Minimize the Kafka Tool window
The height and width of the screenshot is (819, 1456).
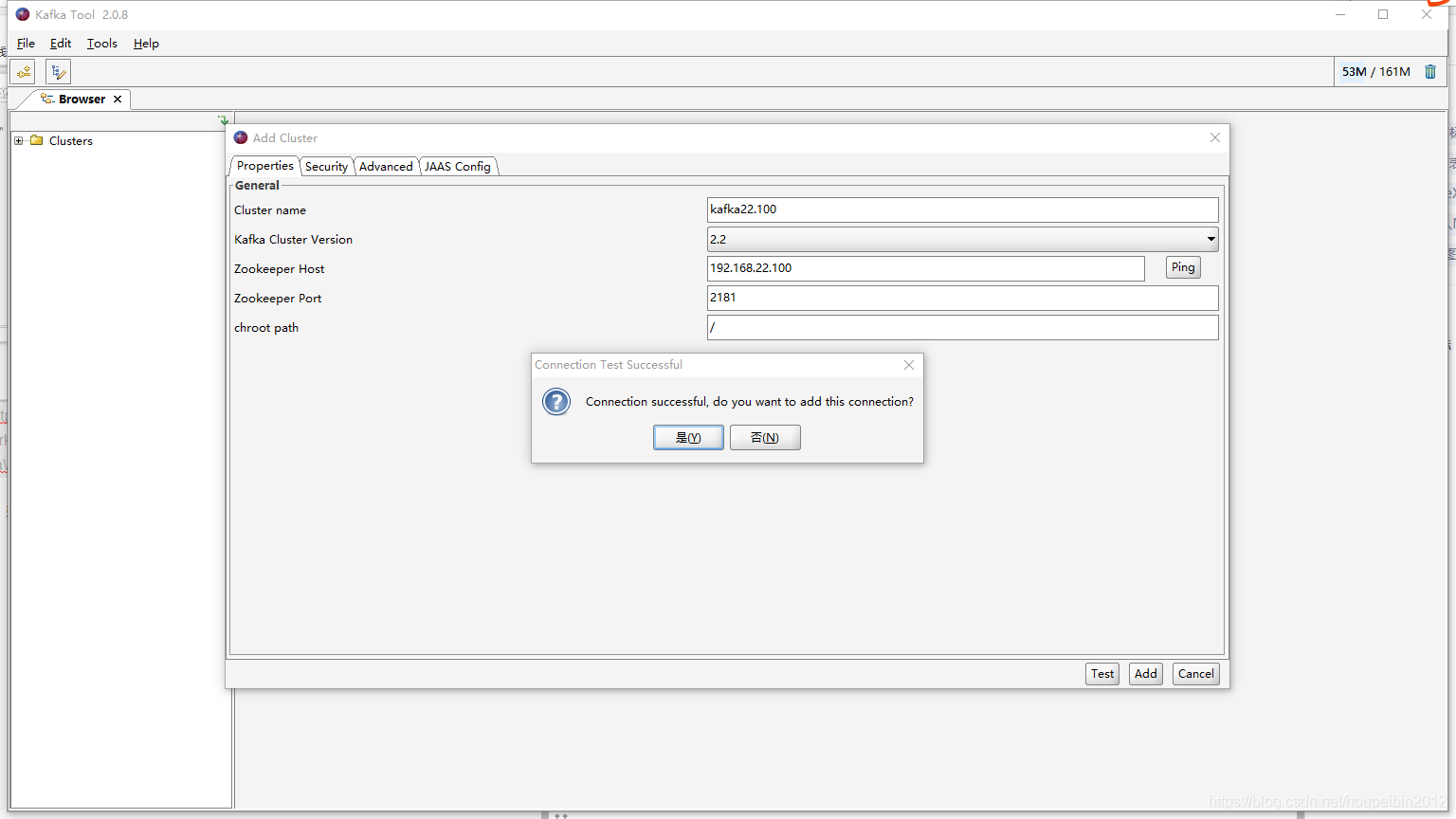(1340, 14)
